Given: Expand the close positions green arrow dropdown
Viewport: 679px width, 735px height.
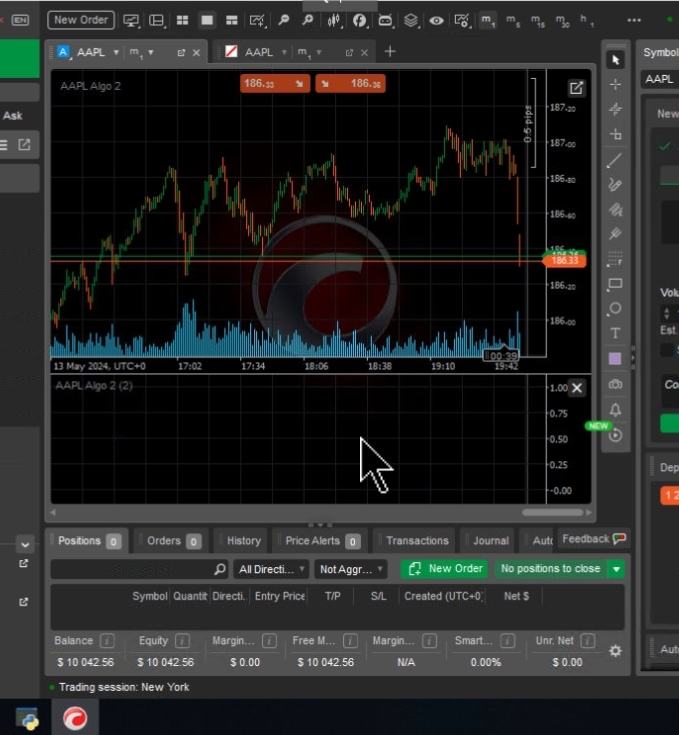Looking at the screenshot, I should (617, 569).
